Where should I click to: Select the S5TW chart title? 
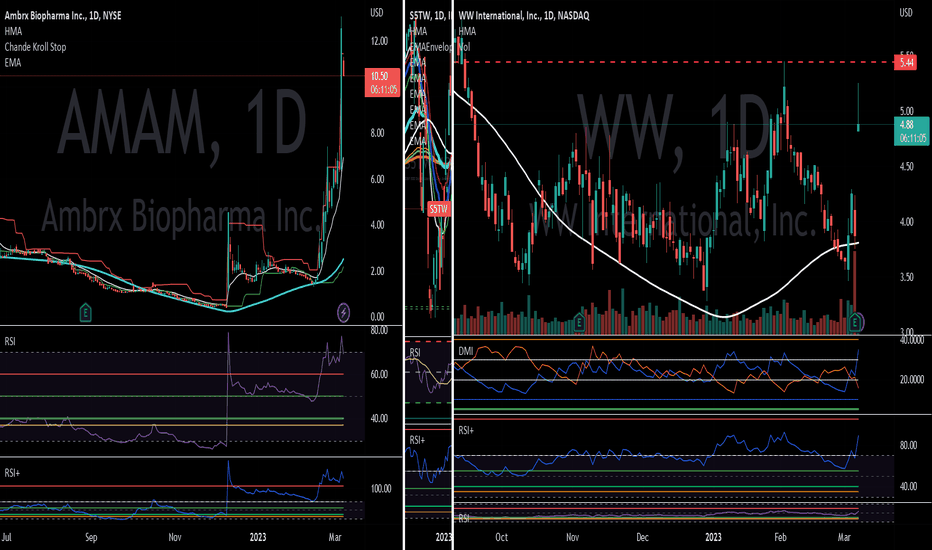[431, 16]
